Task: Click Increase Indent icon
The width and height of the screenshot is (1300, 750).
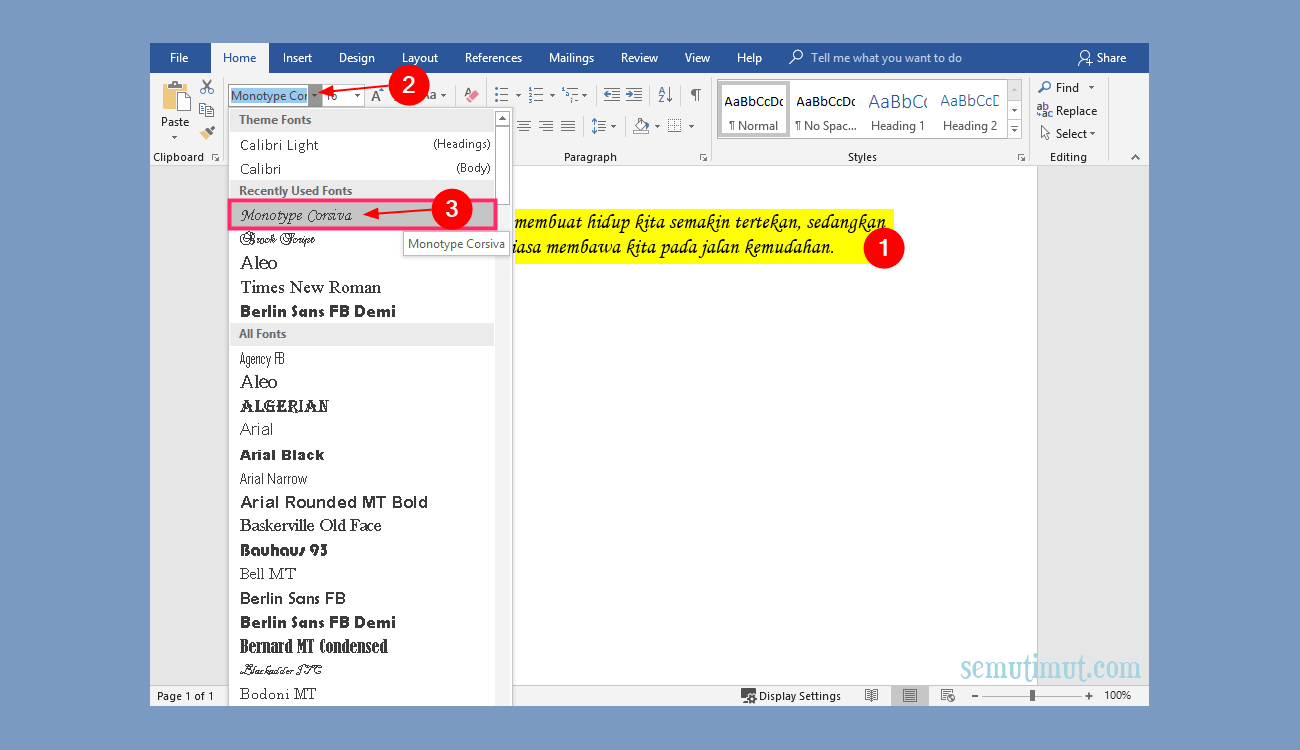Action: pos(634,95)
